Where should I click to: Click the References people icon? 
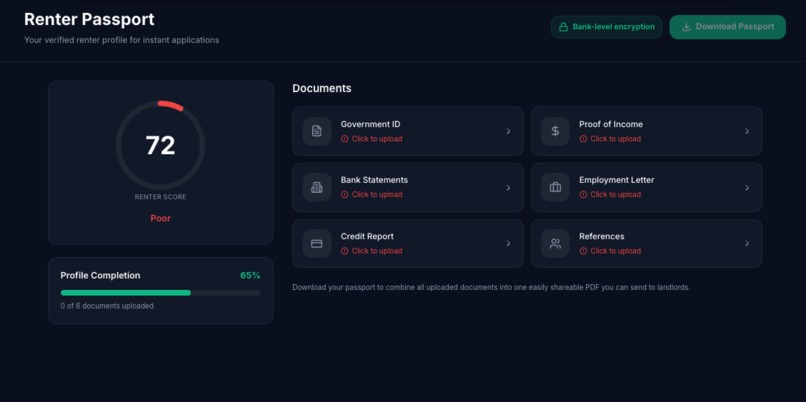pyautogui.click(x=555, y=243)
